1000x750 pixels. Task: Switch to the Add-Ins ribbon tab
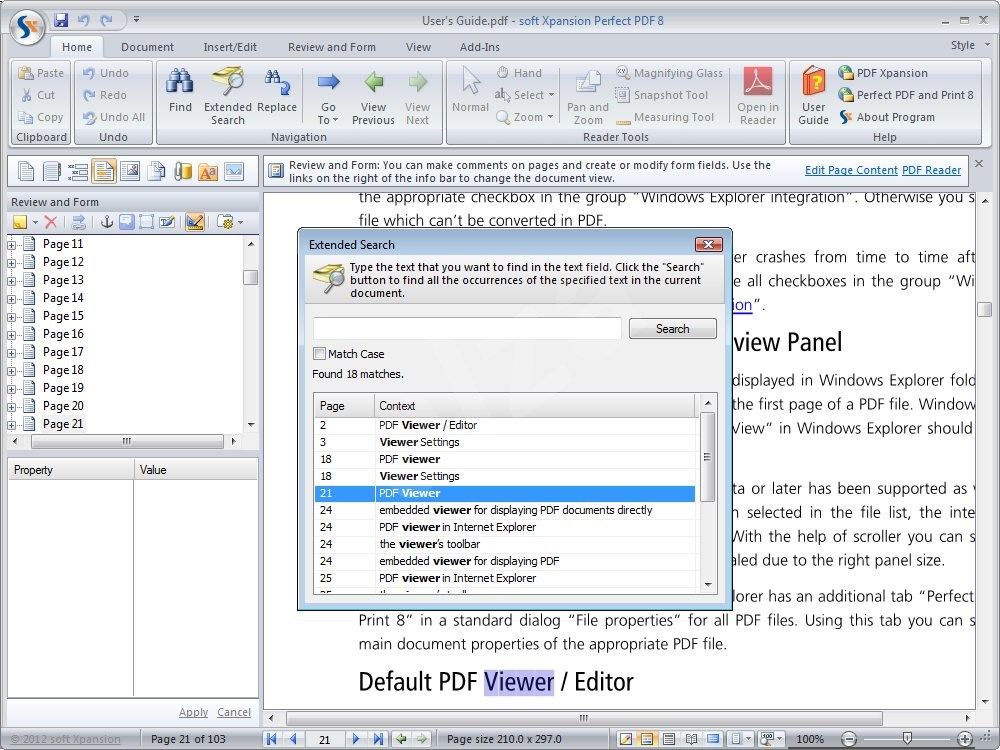click(x=480, y=47)
